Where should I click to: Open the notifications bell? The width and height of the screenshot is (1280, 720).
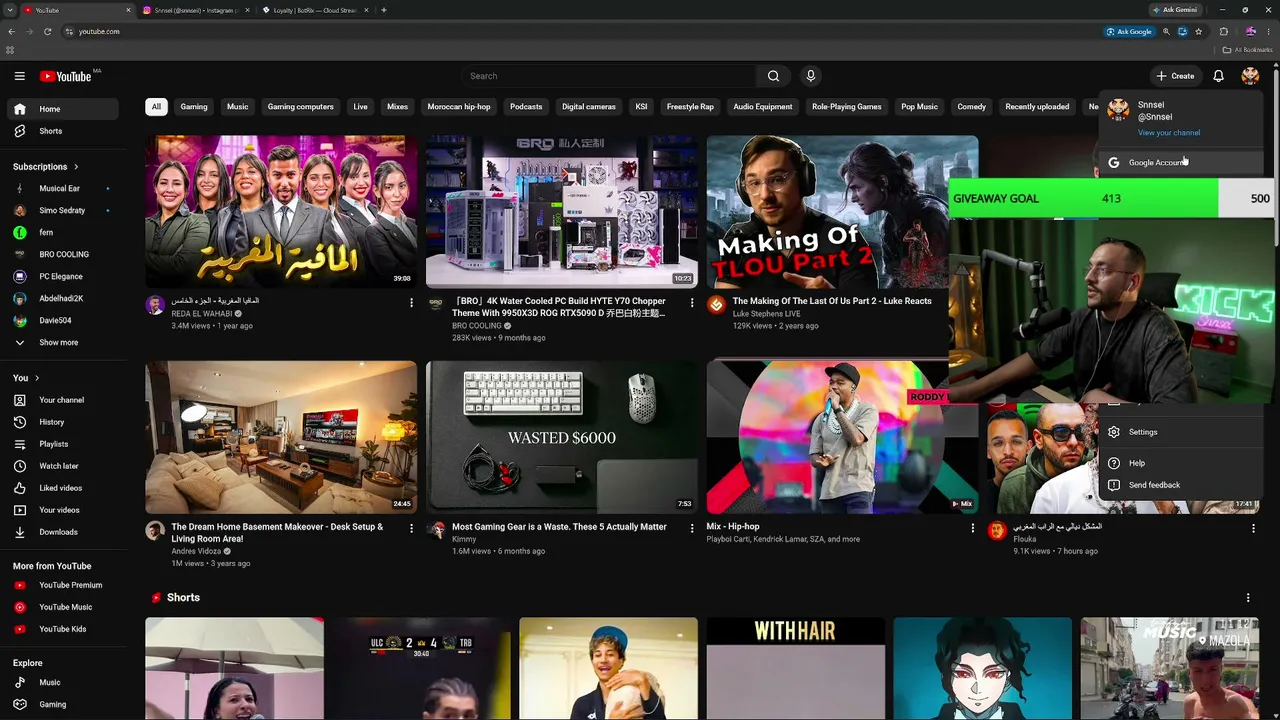[1218, 76]
